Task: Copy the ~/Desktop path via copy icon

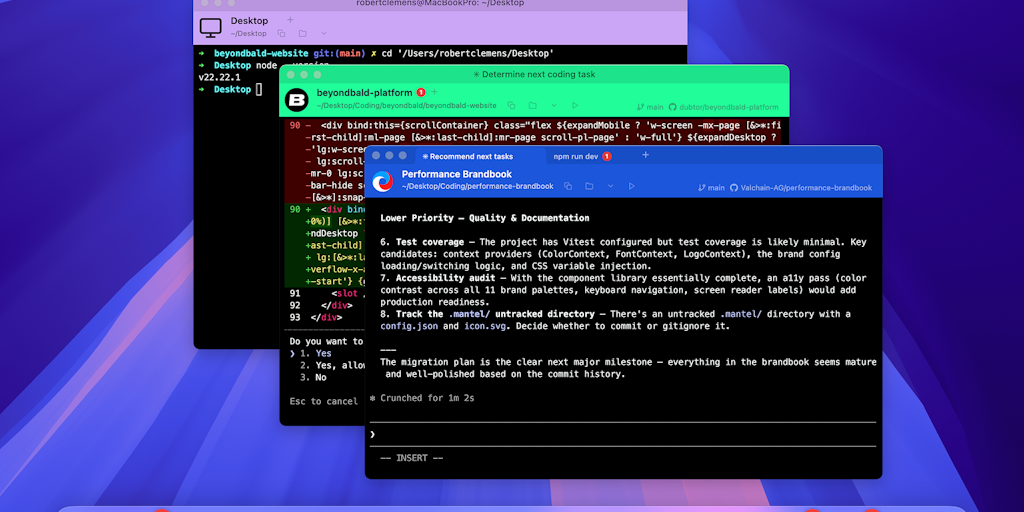Action: (x=281, y=33)
